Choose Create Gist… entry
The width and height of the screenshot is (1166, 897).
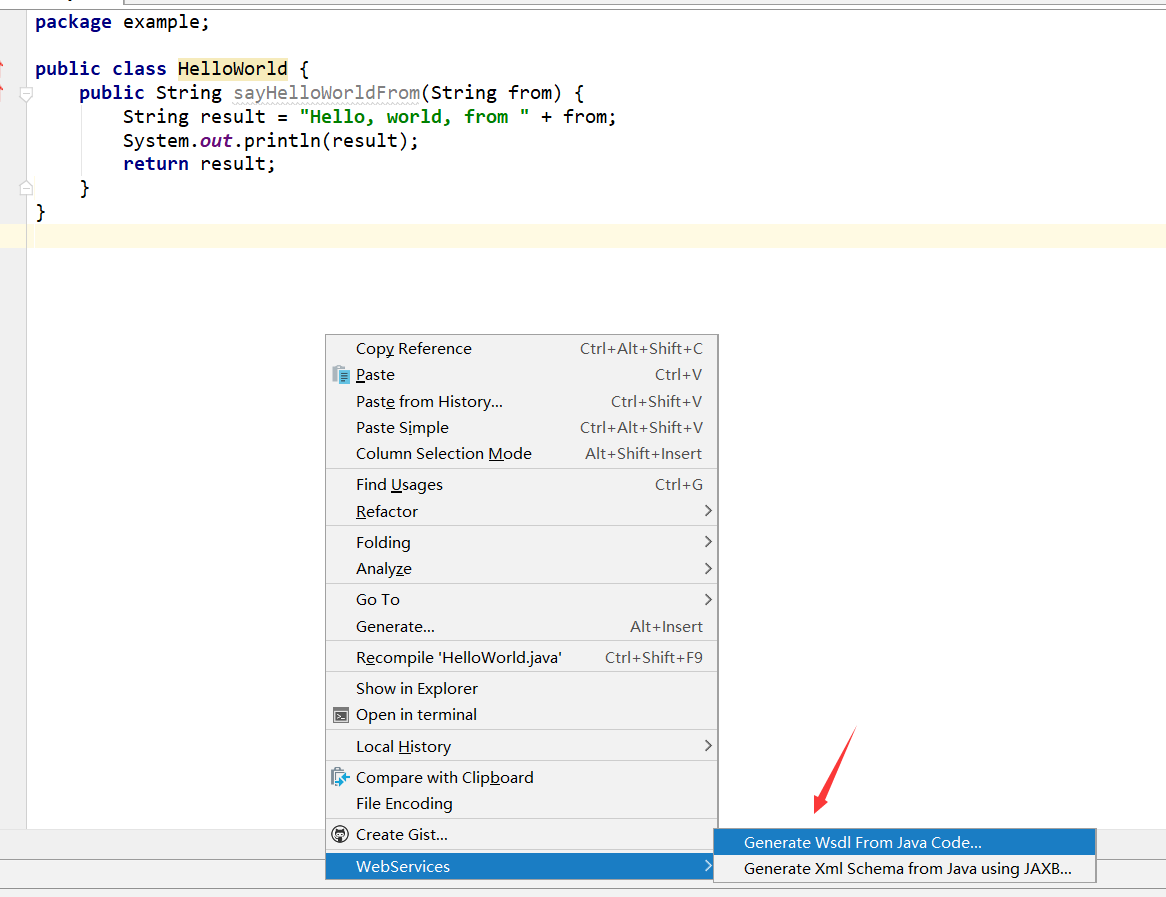click(x=521, y=835)
